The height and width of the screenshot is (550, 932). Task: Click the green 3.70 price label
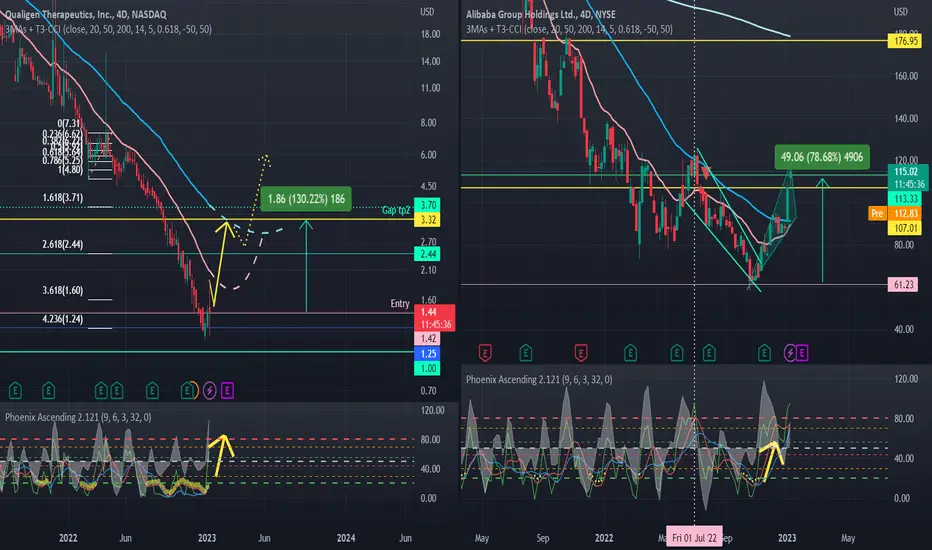point(427,205)
